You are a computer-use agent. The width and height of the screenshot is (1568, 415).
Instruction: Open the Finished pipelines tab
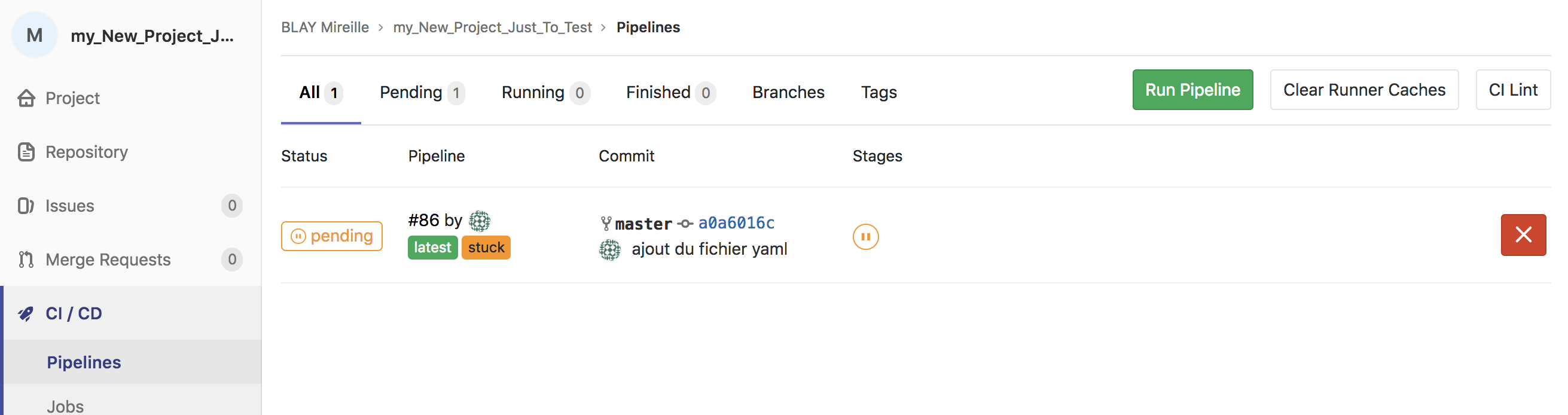click(670, 93)
